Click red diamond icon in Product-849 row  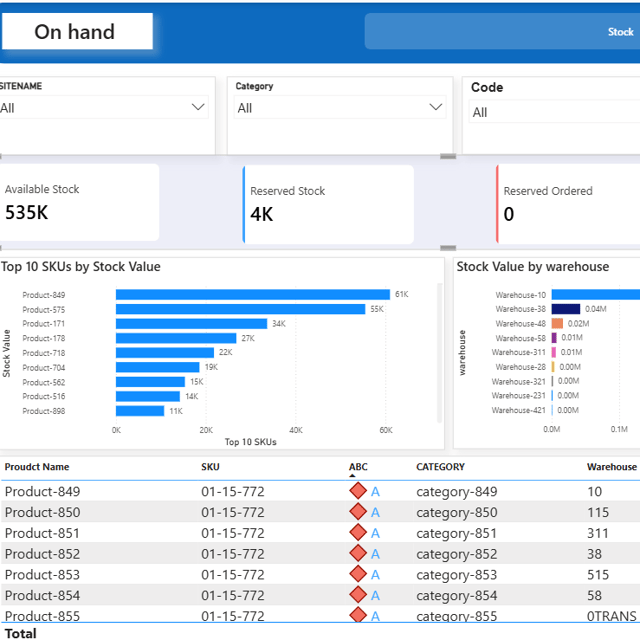[x=358, y=491]
